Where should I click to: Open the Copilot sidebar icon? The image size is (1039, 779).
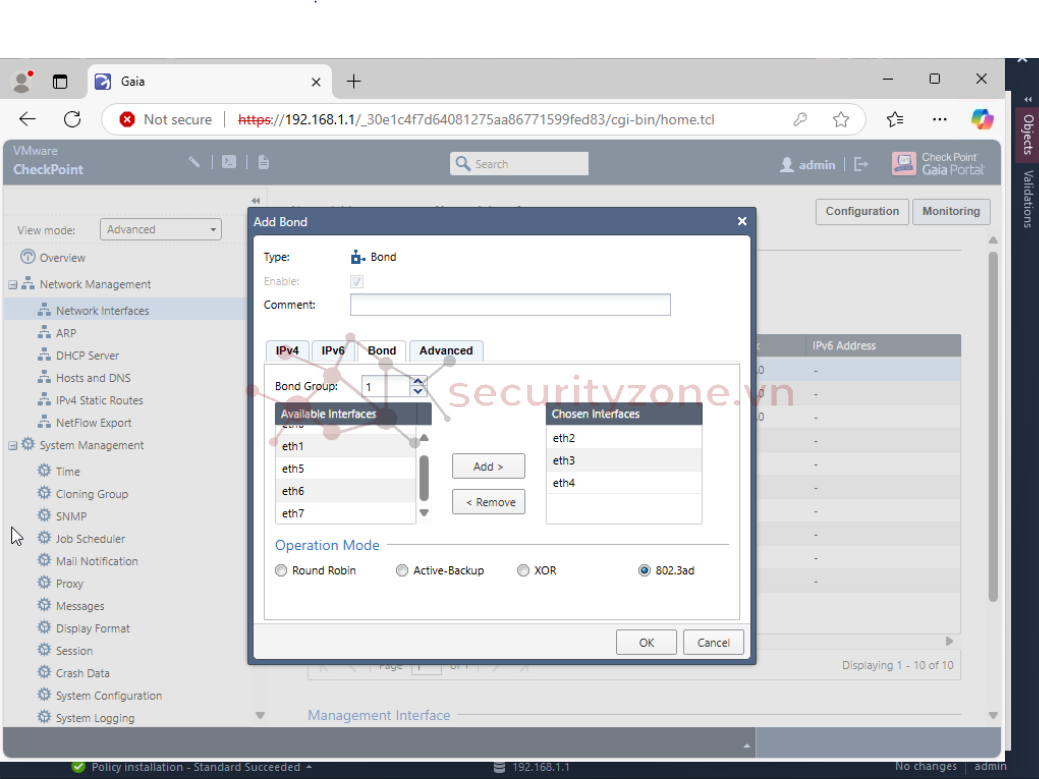[x=982, y=119]
